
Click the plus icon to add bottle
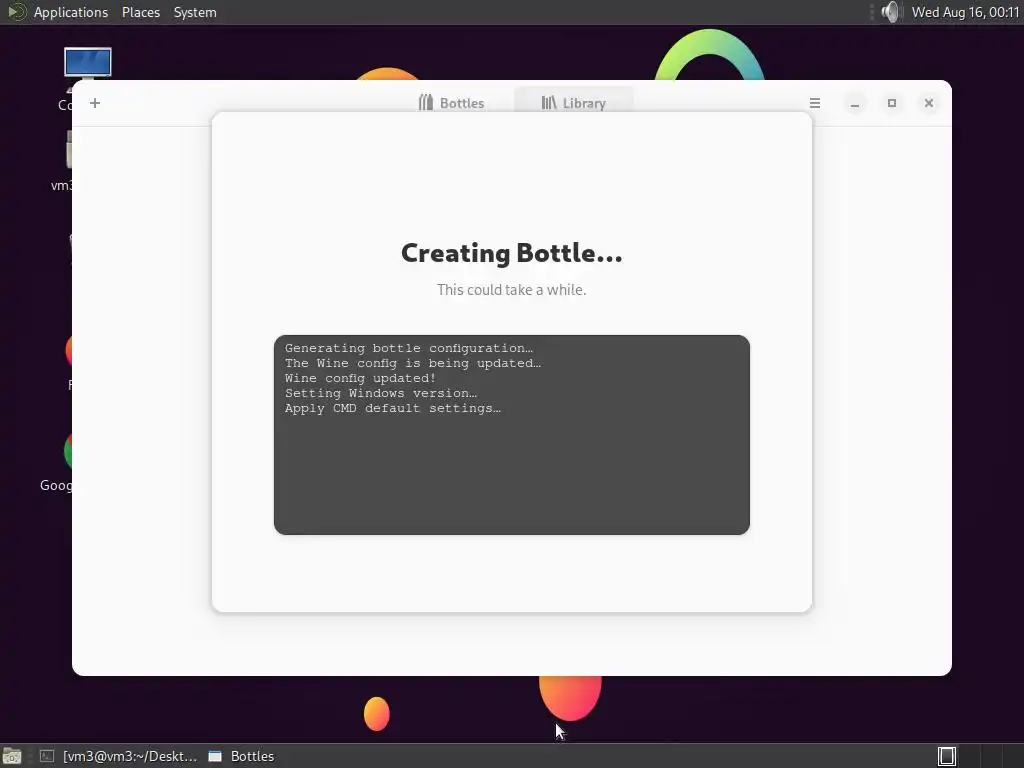click(x=95, y=103)
